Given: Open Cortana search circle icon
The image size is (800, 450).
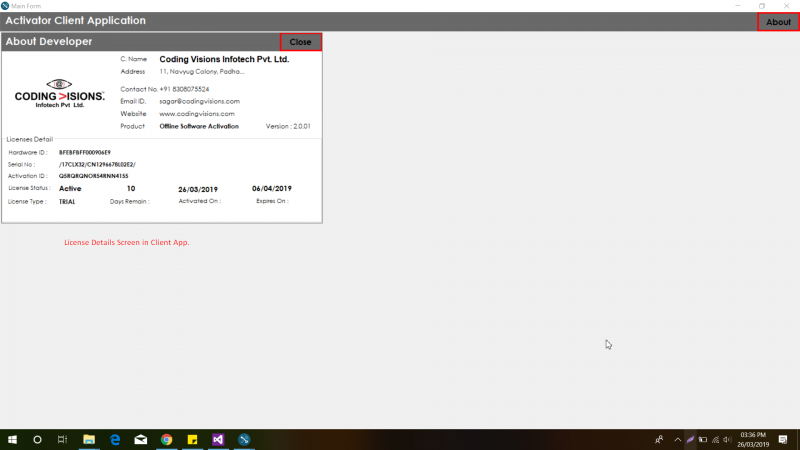Looking at the screenshot, I should pos(37,439).
